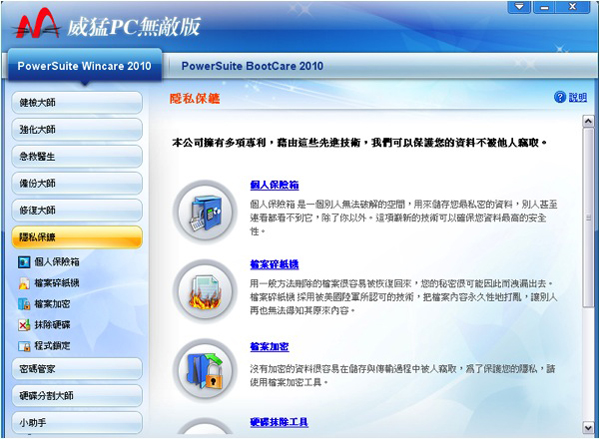
Task: Close the 威猛PC無敵版 window
Action: 573,7
